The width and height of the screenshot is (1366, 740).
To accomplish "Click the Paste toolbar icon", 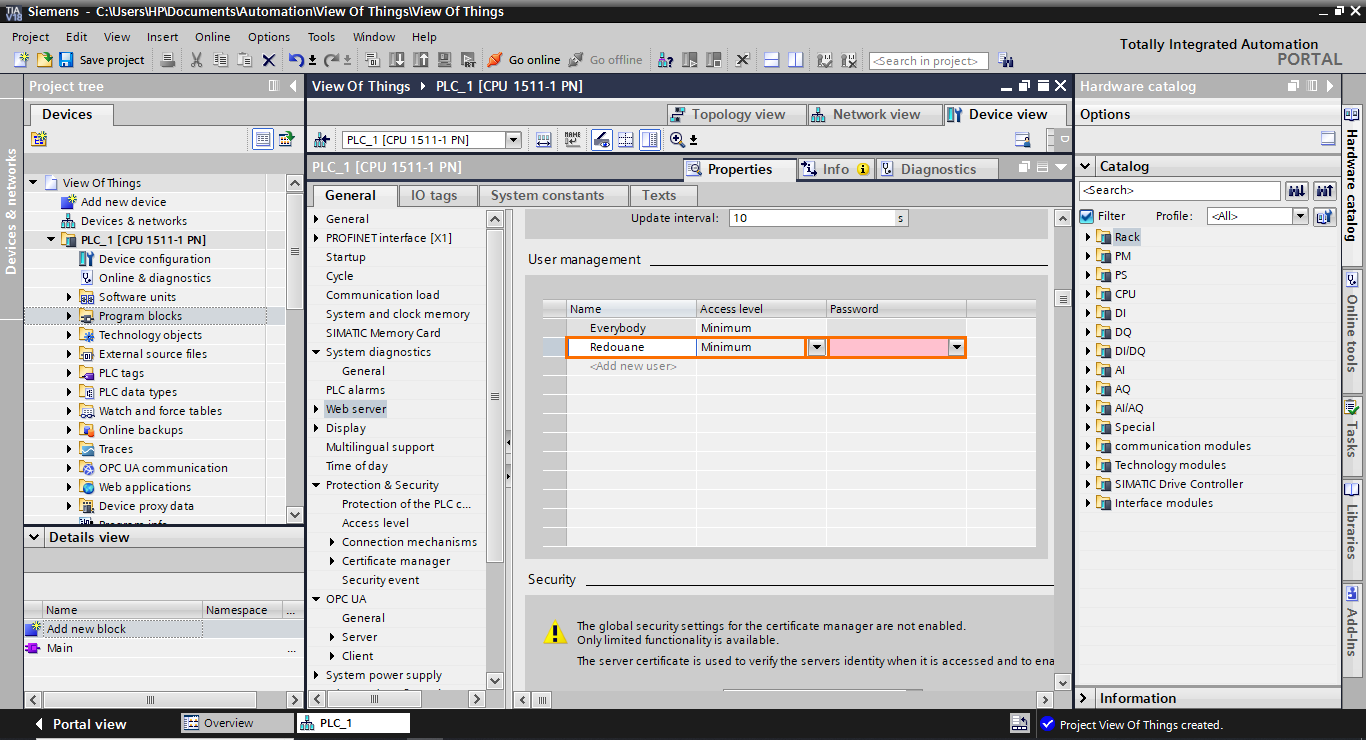I will pos(245,60).
